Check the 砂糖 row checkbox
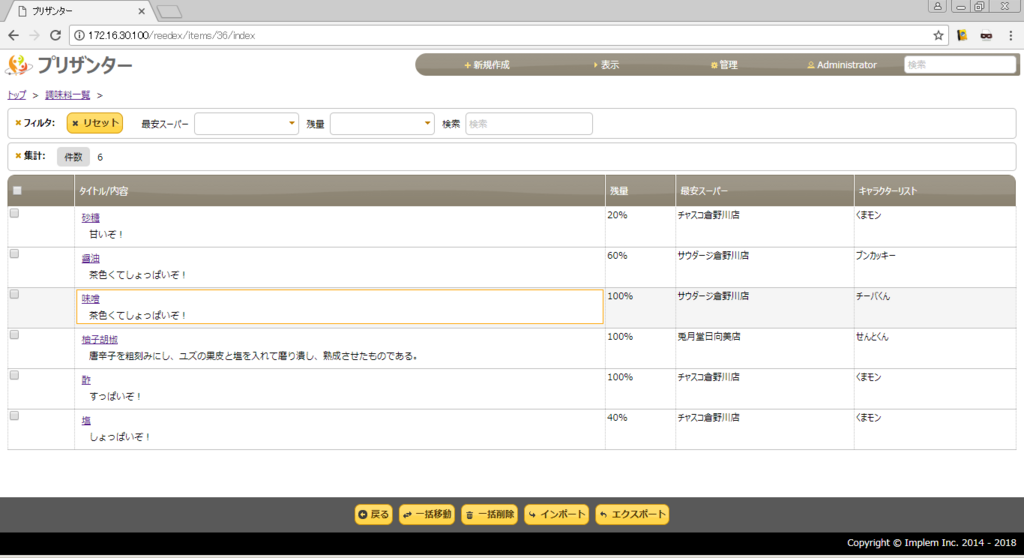This screenshot has height=558, width=1024. 14,213
